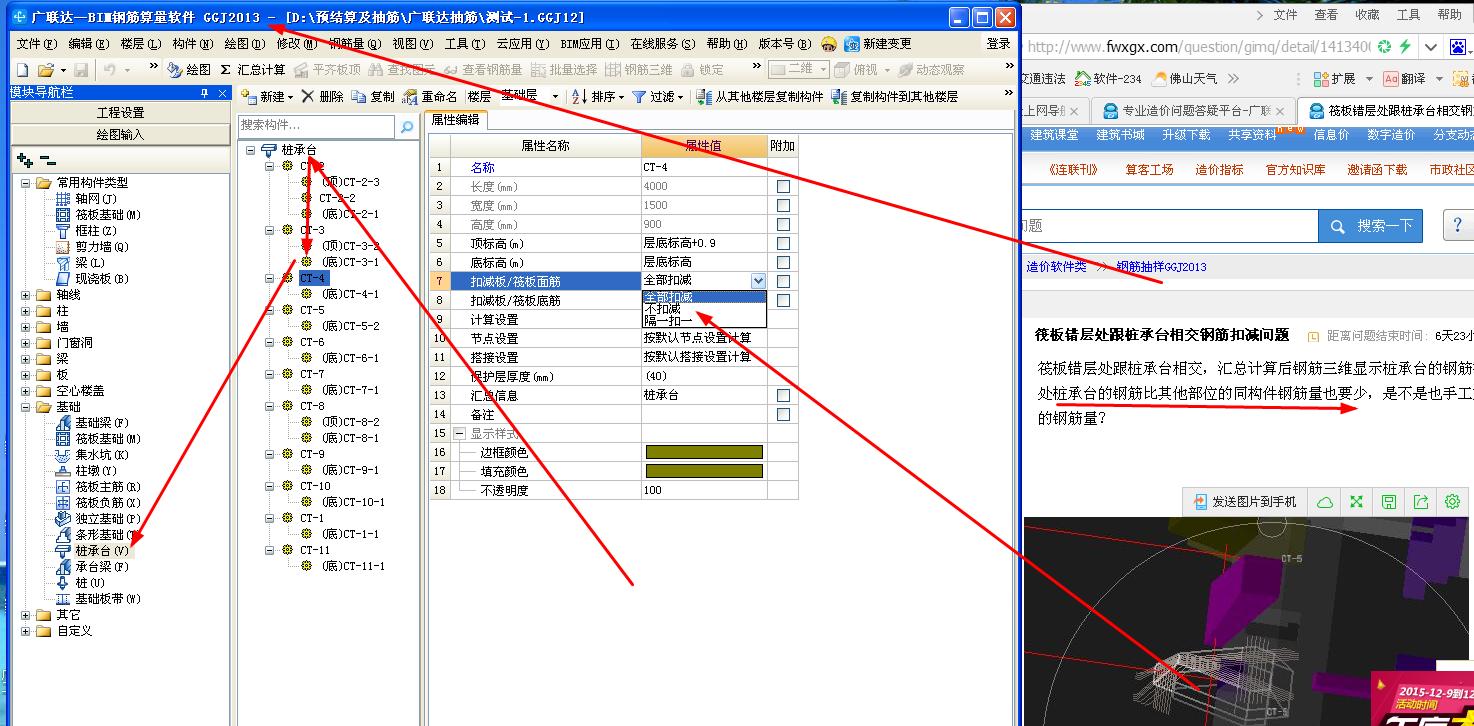This screenshot has height=726, width=1474.
Task: Click 绘图输入 navigation button
Action: point(120,134)
